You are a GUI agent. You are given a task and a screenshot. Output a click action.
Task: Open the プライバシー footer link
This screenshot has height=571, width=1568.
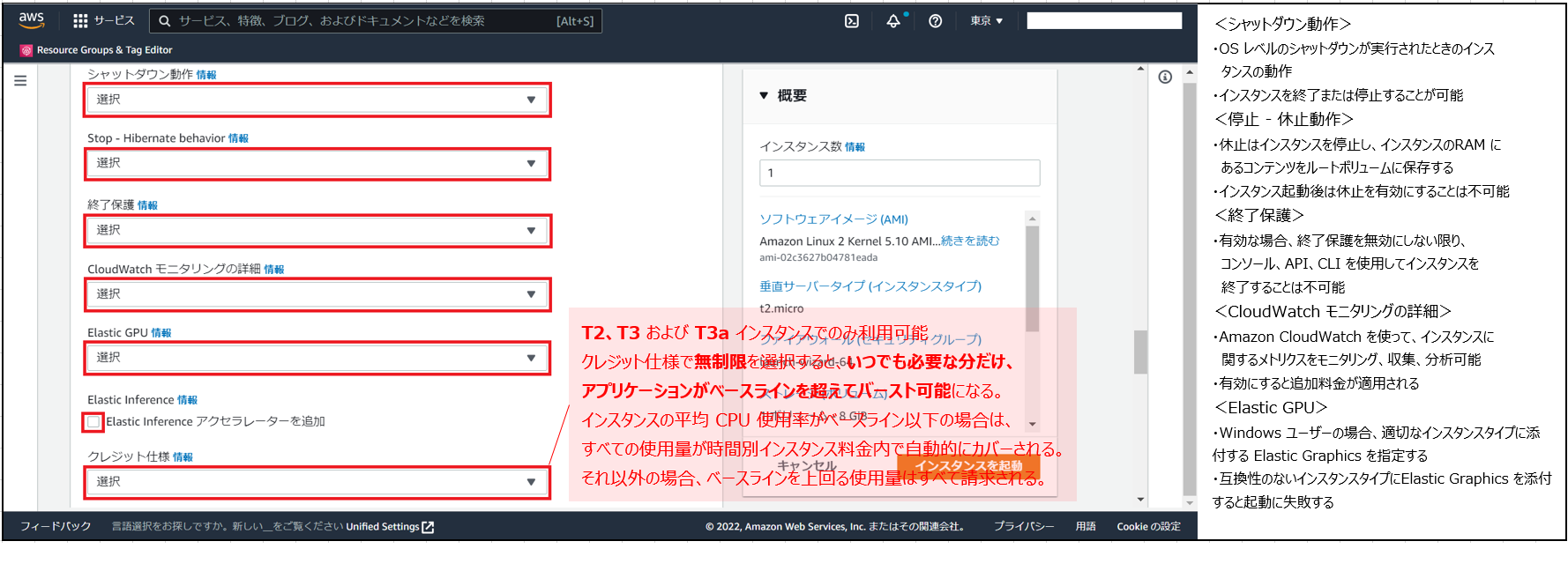click(x=1024, y=527)
